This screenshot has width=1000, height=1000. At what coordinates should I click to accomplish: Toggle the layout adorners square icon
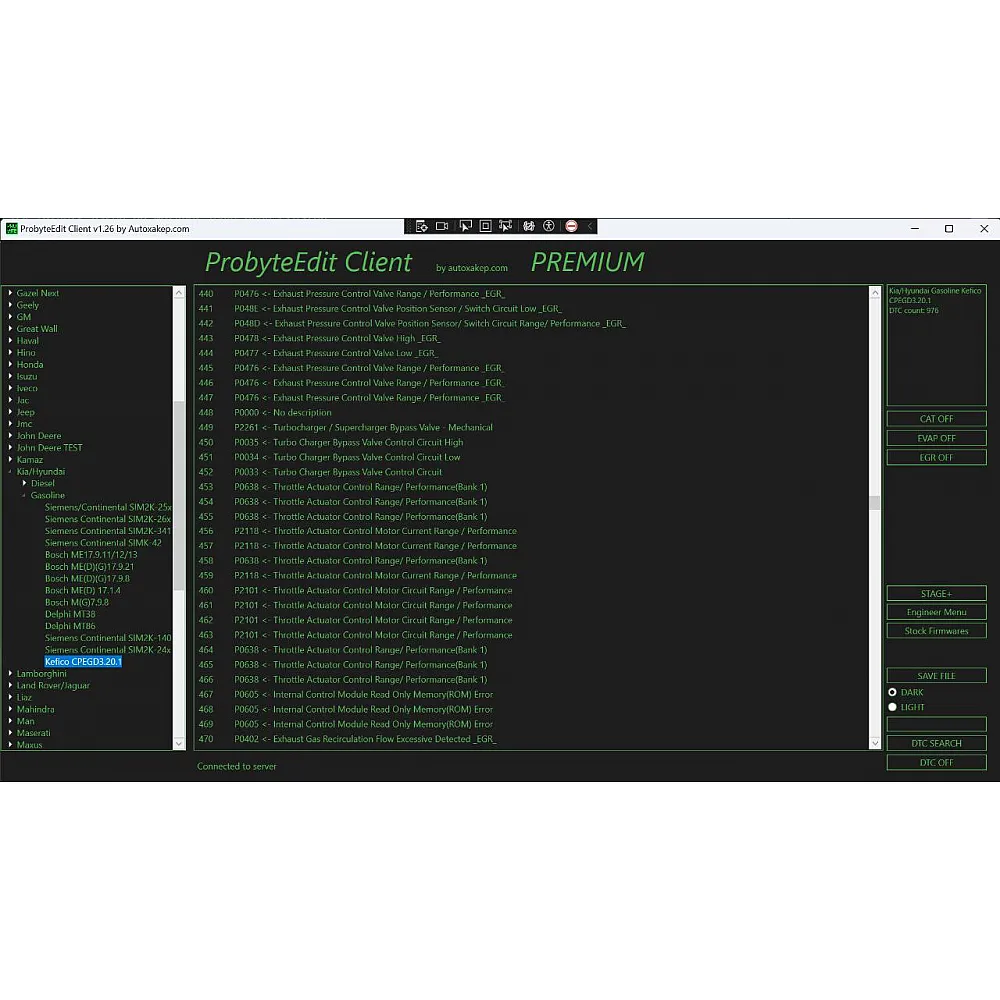pos(485,227)
